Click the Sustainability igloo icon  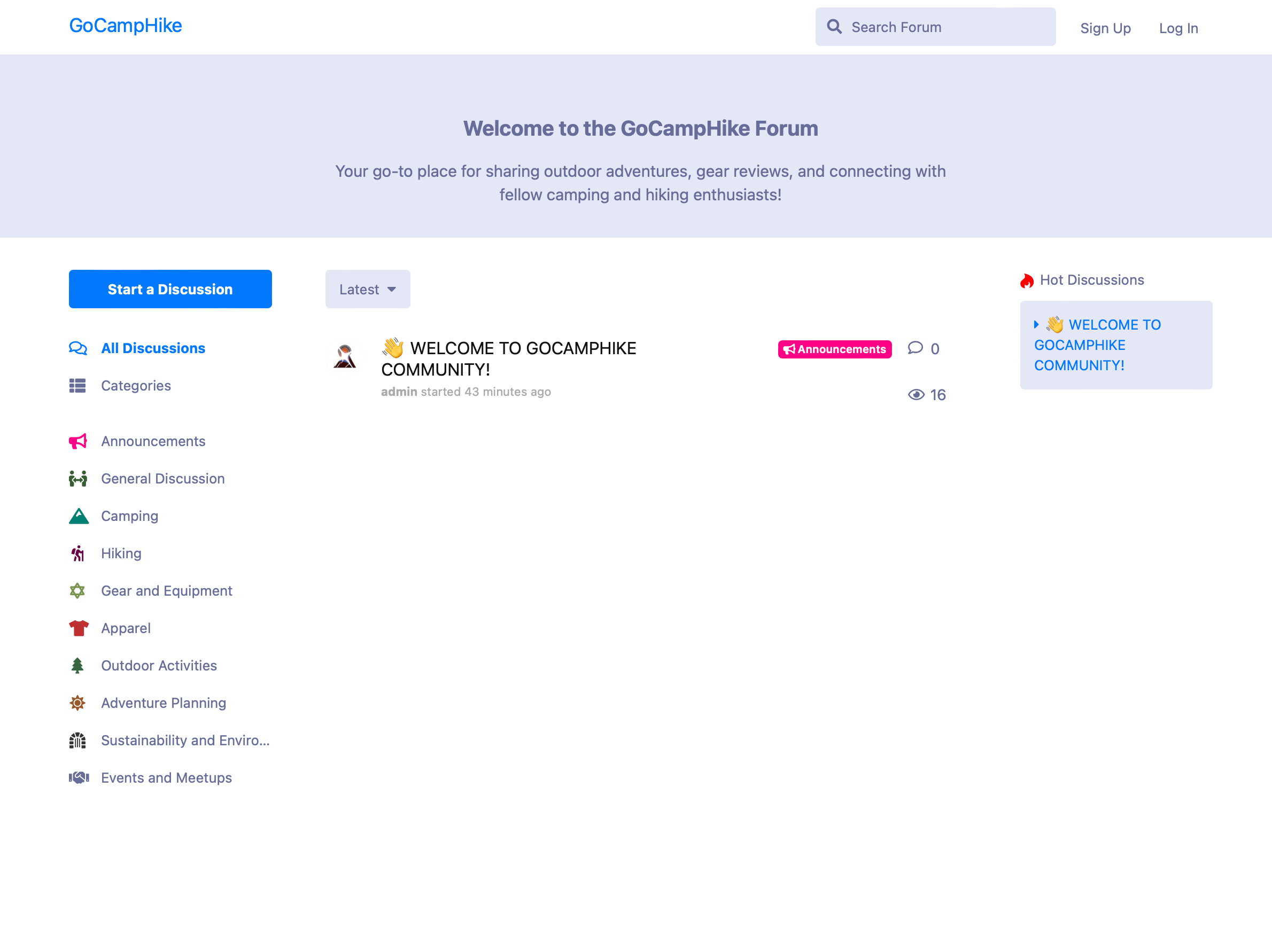click(x=77, y=740)
